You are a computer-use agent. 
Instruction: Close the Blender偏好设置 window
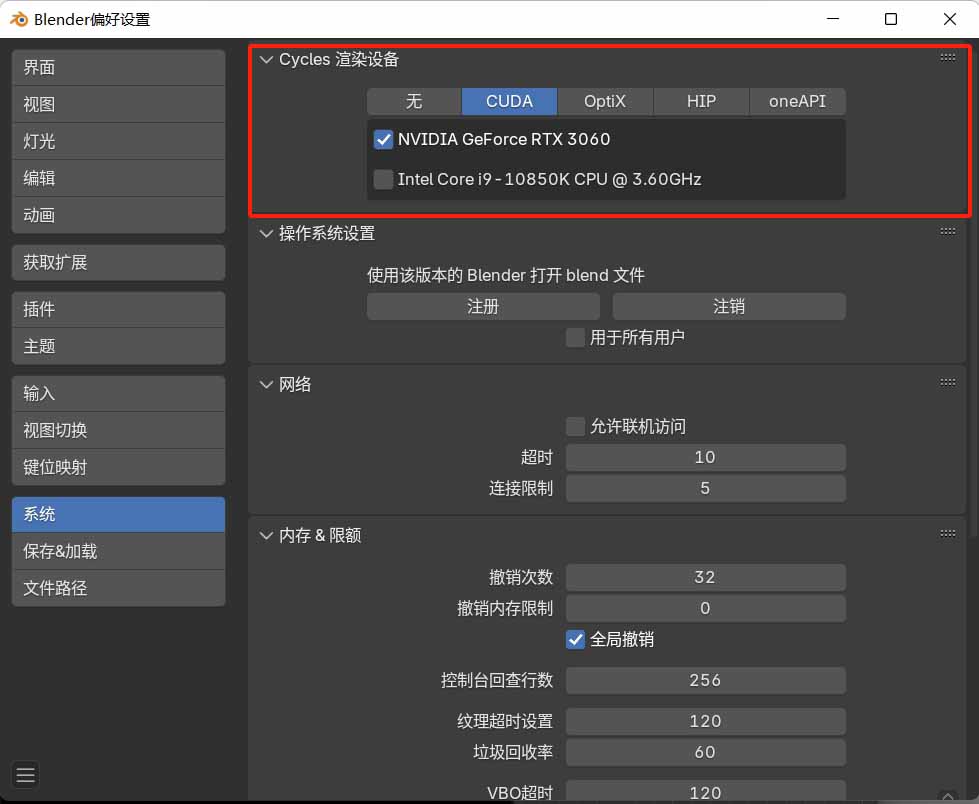tap(950, 19)
